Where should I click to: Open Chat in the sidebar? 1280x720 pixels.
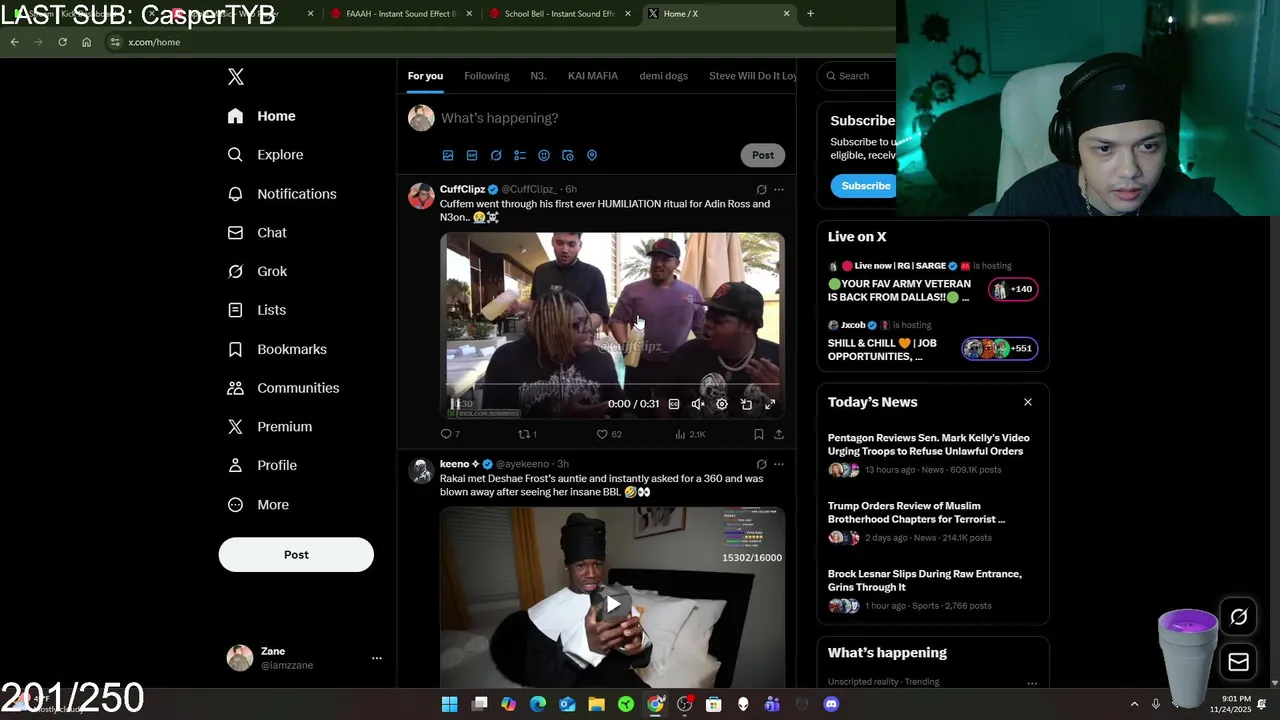click(257, 233)
